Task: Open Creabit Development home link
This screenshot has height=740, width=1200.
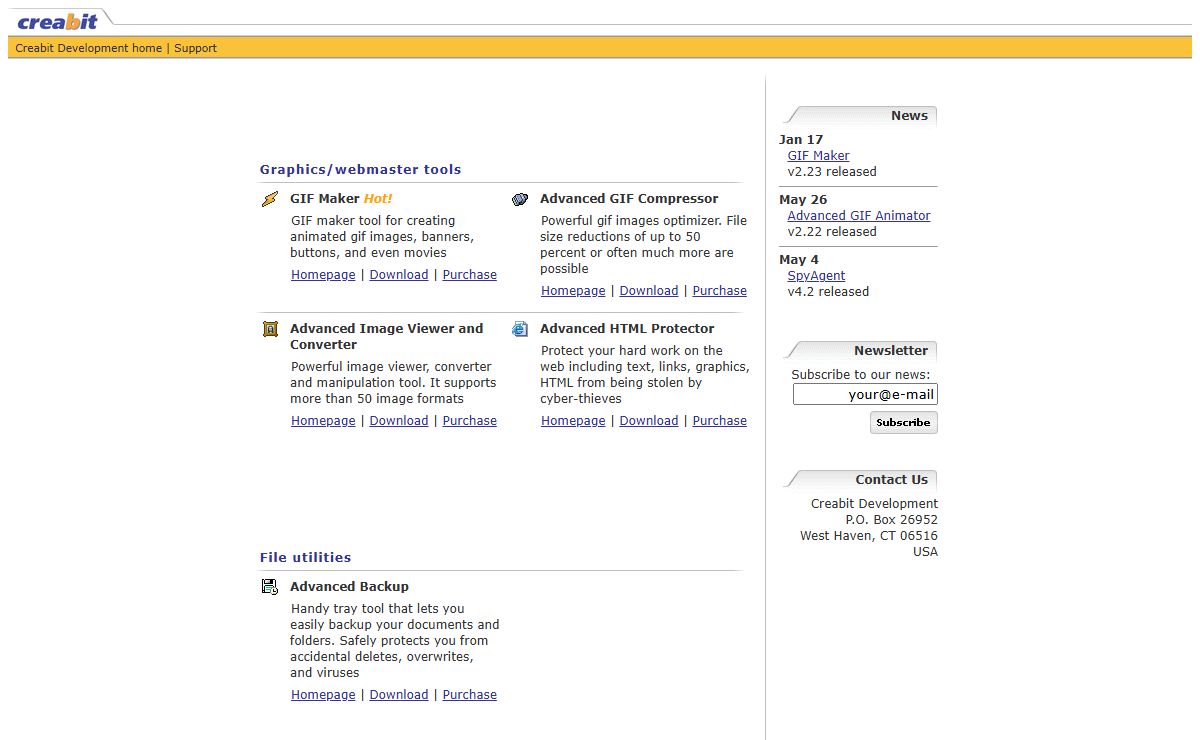Action: [88, 48]
